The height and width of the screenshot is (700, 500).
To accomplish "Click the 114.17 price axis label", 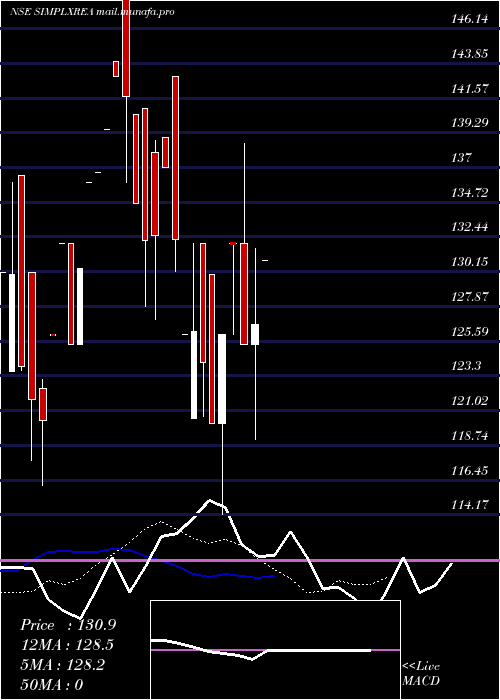I will click(470, 505).
